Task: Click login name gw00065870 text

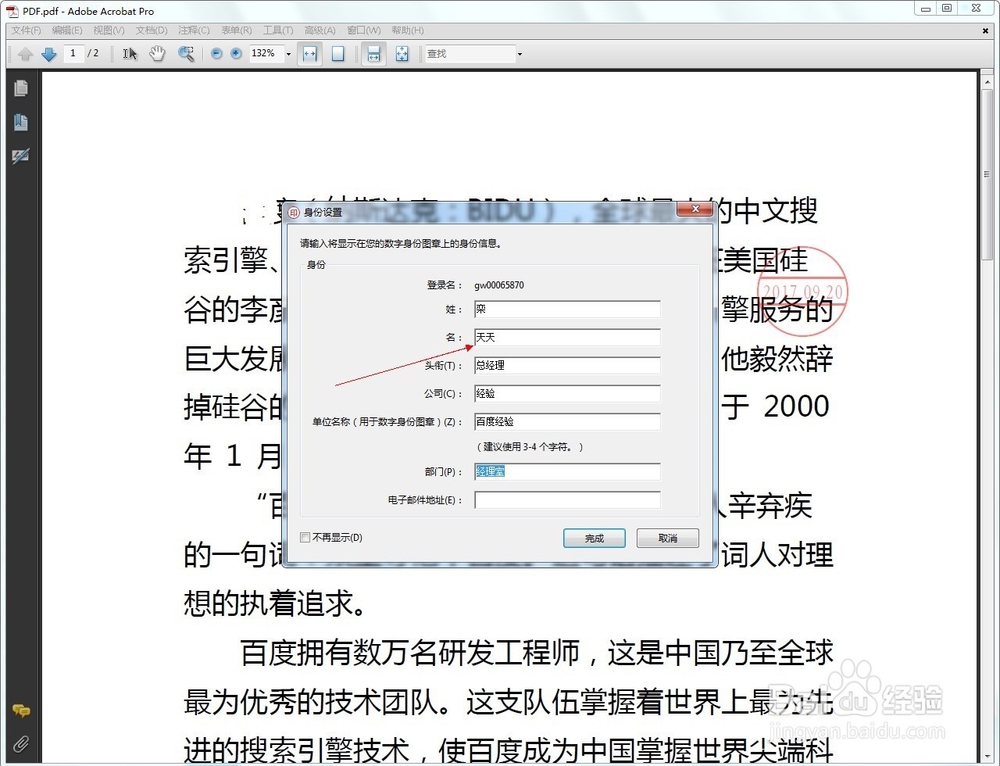Action: pyautogui.click(x=499, y=285)
